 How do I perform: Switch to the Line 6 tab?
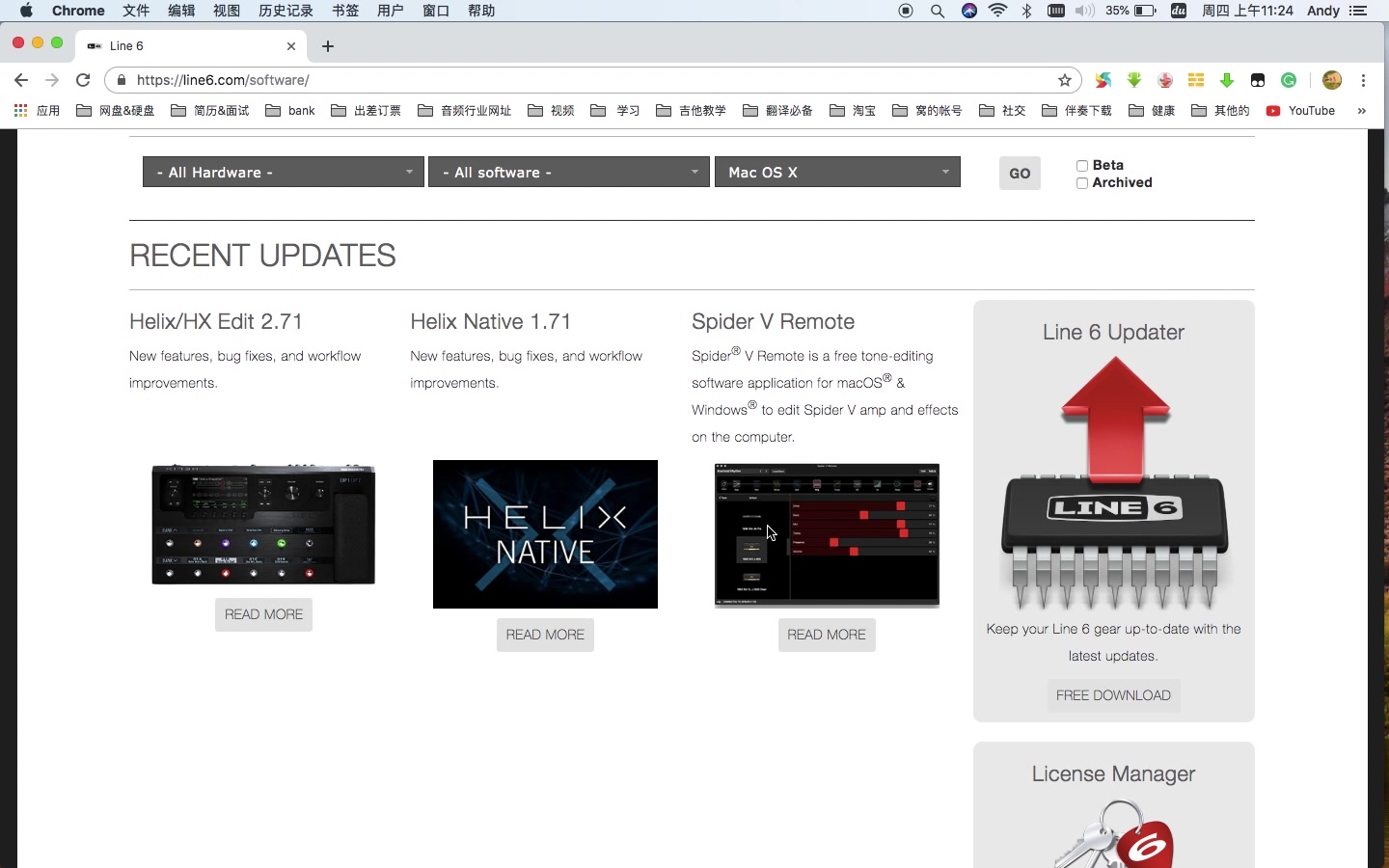pos(174,45)
